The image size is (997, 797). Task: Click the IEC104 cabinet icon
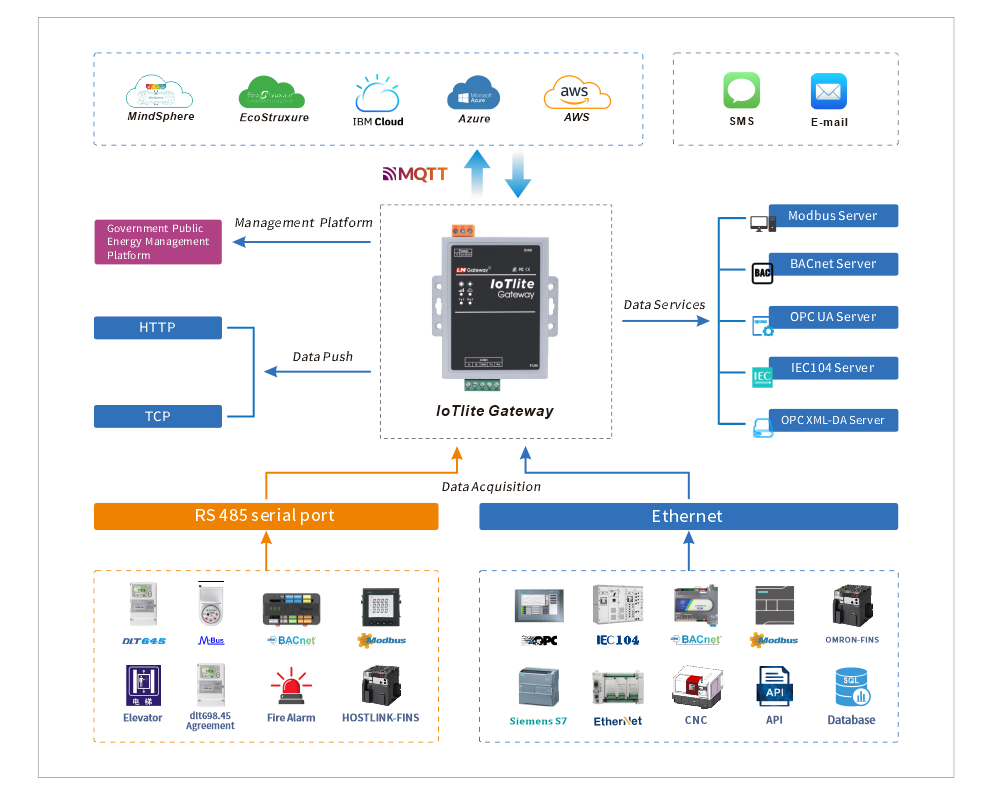point(617,604)
